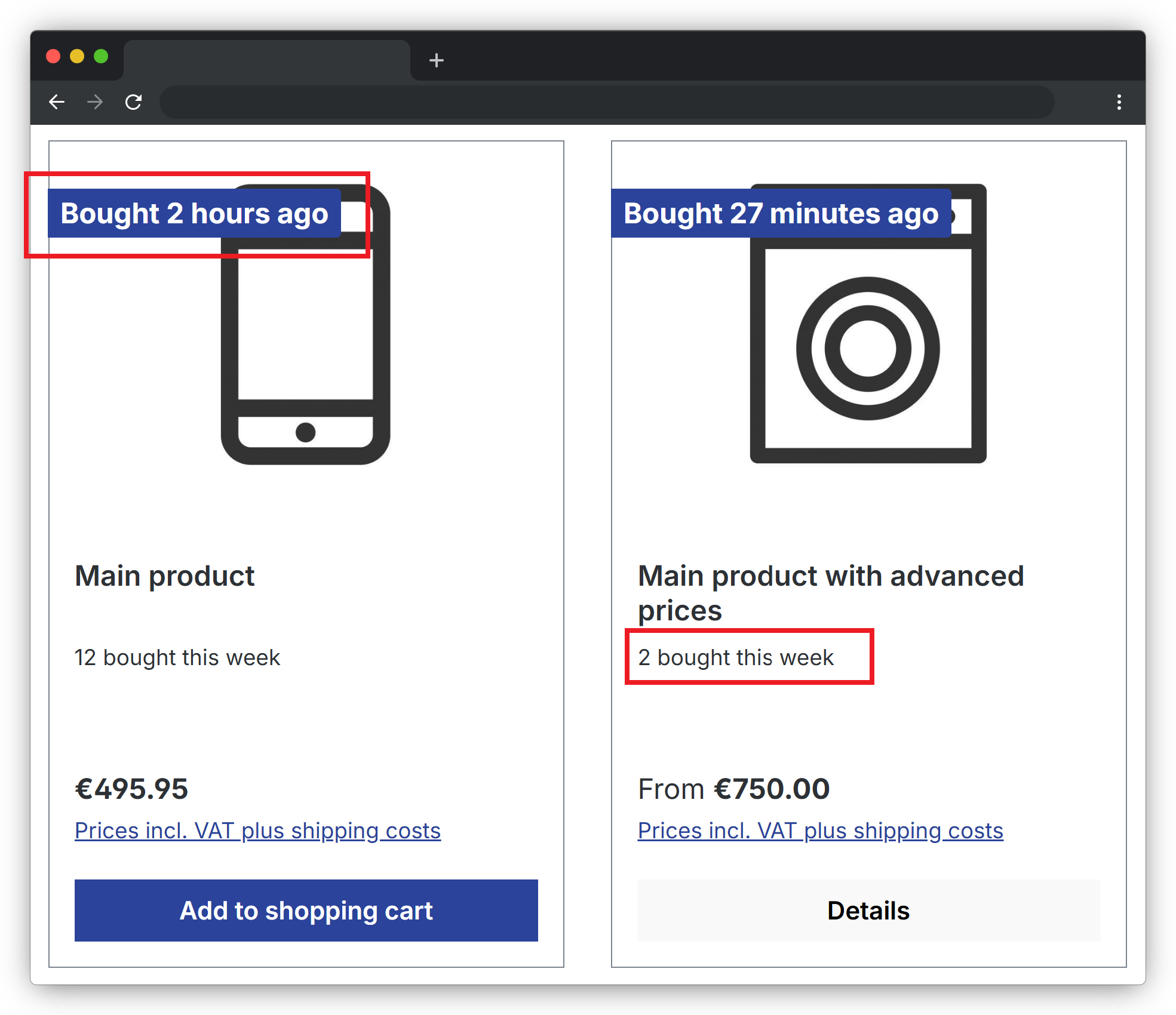Click 'Add to shopping cart' button

[306, 911]
